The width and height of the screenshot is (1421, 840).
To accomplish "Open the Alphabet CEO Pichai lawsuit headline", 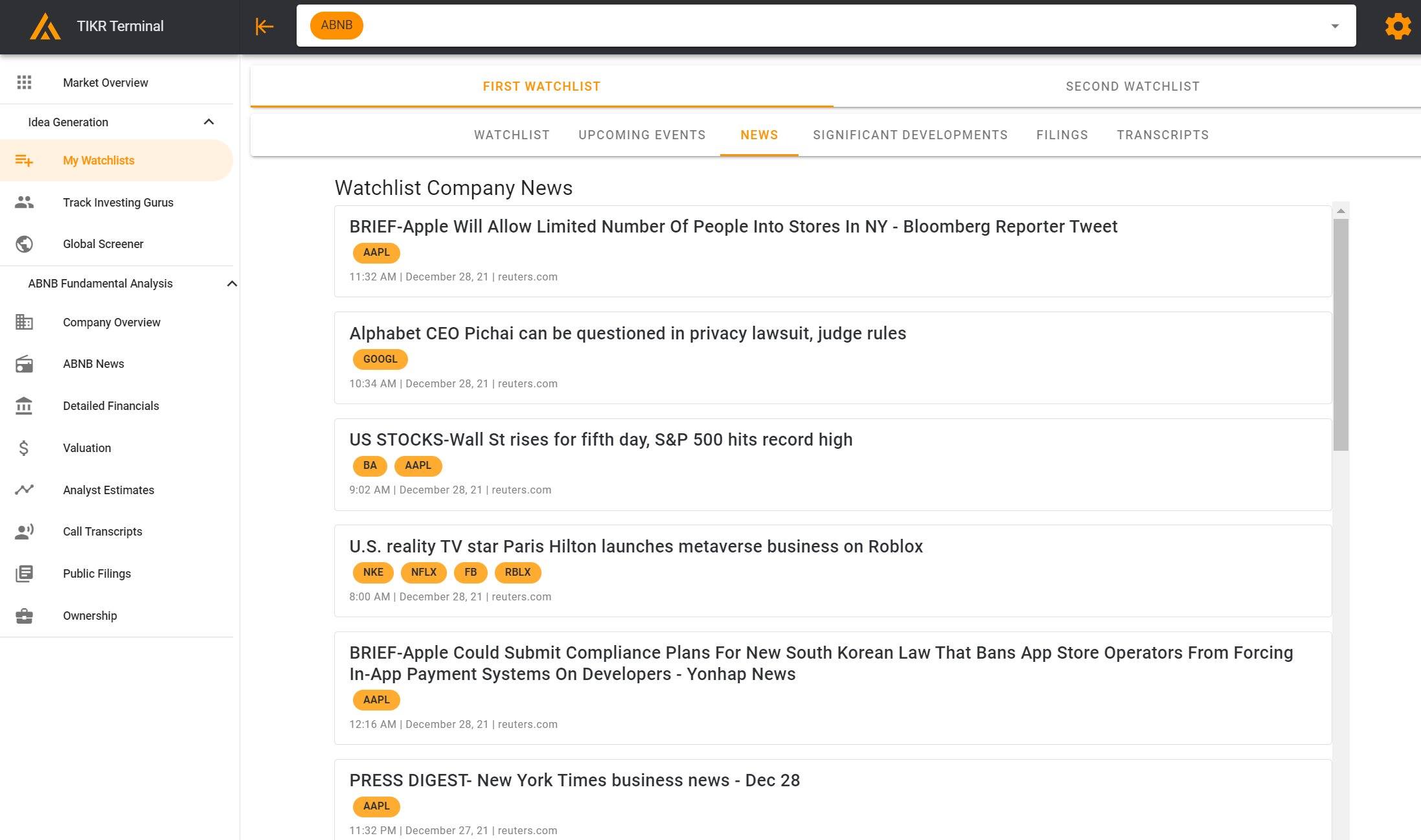I will click(628, 334).
